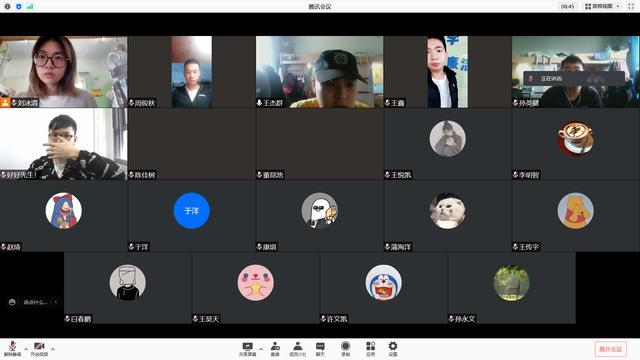Open the grid view layout dropdown
This screenshot has width=640, height=360.
click(602, 6)
